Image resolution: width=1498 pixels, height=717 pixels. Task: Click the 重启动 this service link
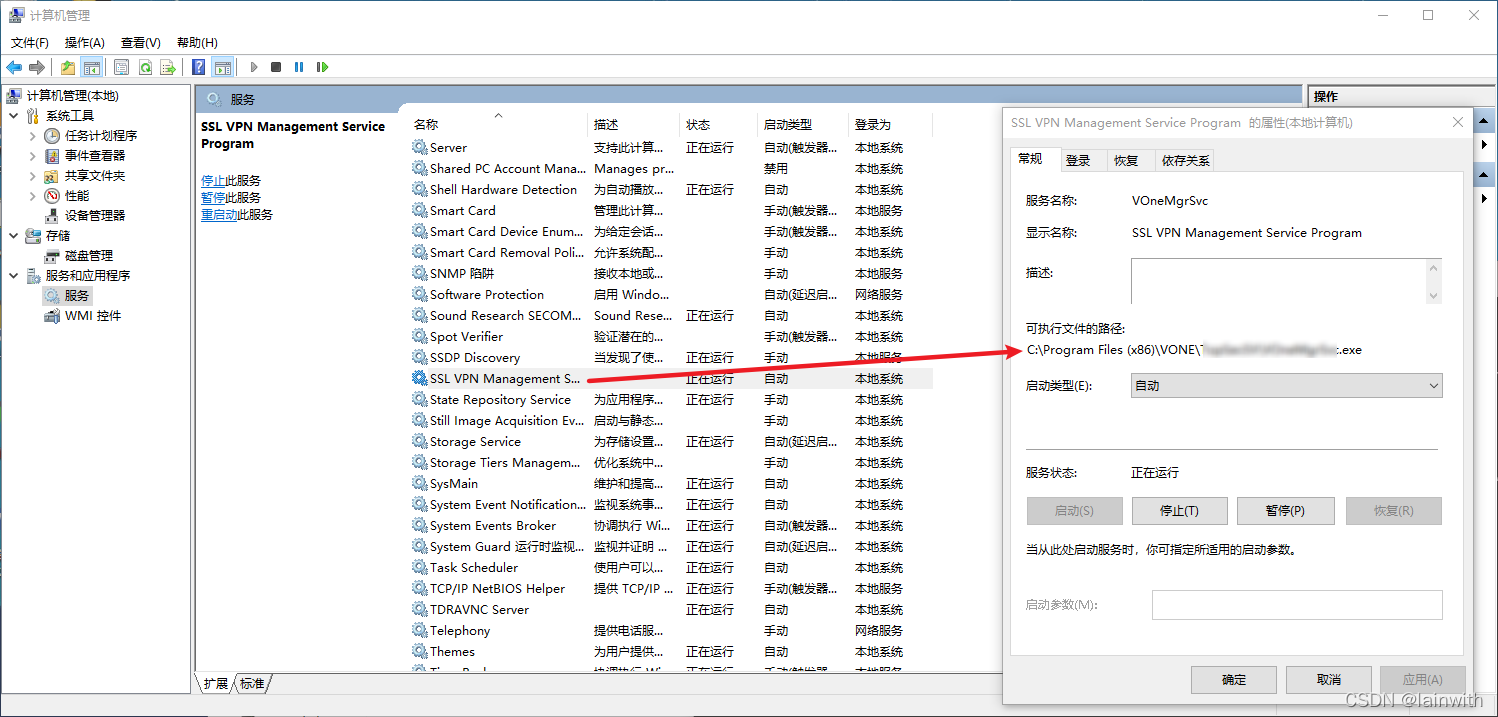pos(219,215)
